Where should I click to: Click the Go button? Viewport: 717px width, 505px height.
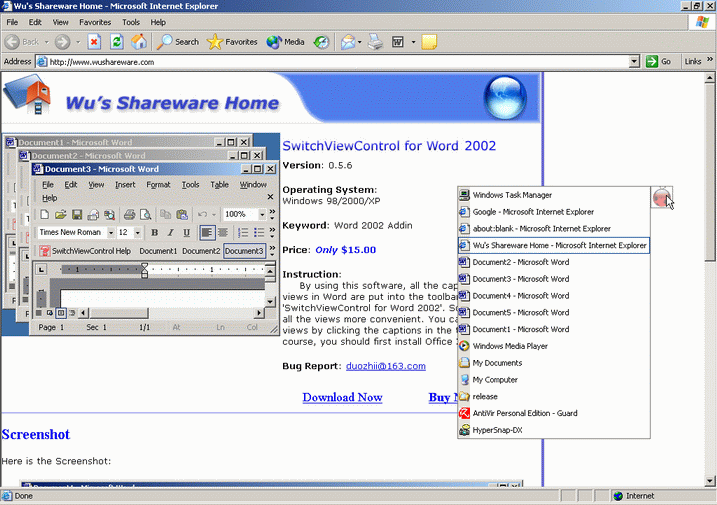tap(659, 61)
